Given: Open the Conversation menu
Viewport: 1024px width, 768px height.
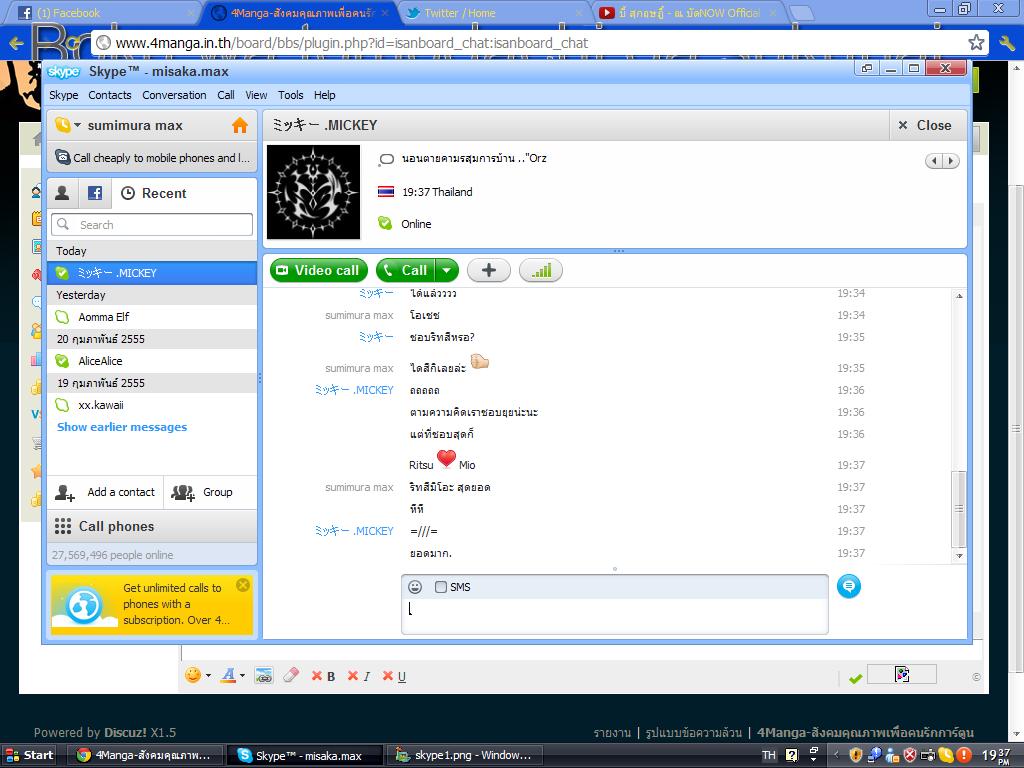Looking at the screenshot, I should click(x=174, y=95).
